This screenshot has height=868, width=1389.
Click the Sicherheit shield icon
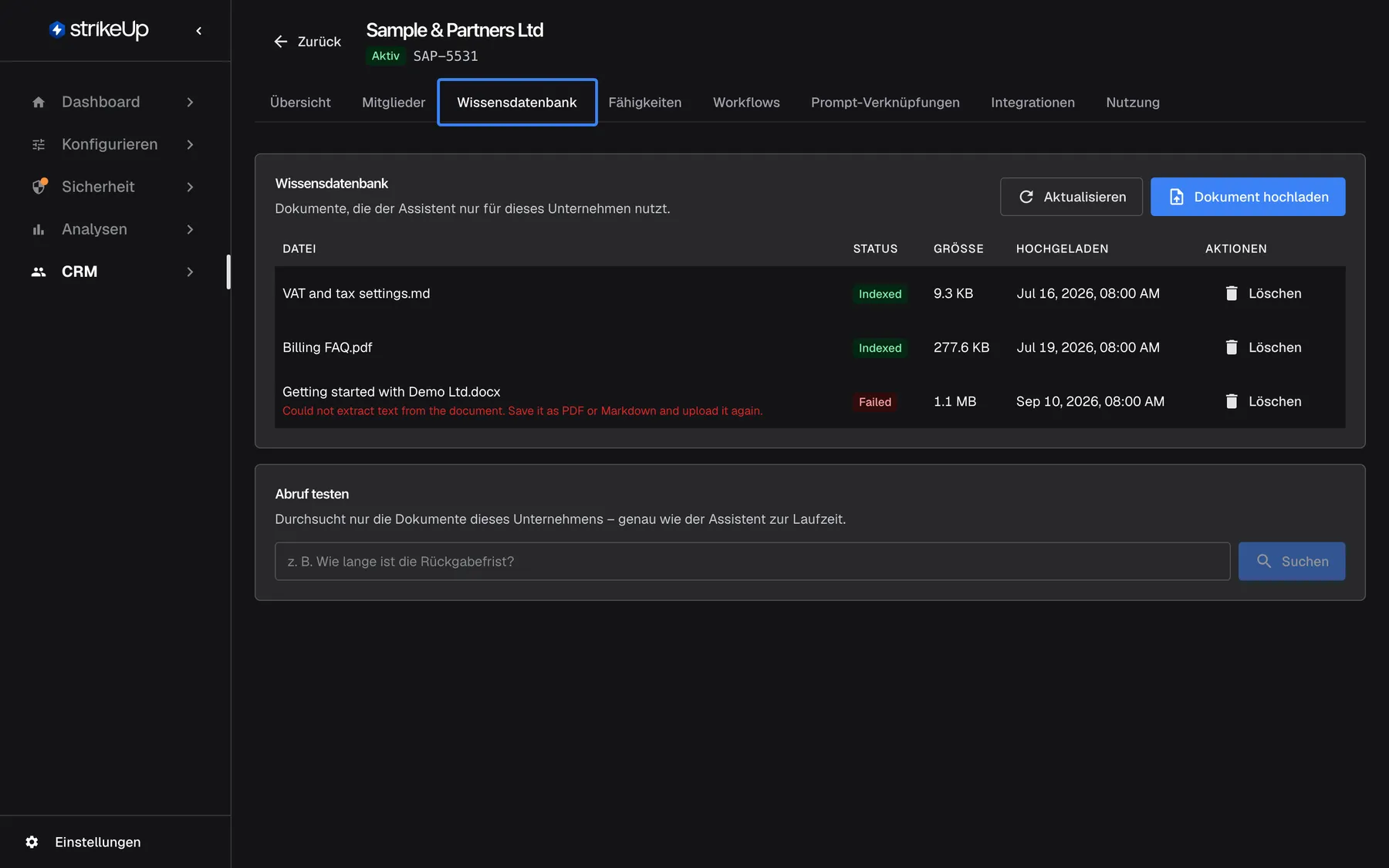pyautogui.click(x=39, y=187)
